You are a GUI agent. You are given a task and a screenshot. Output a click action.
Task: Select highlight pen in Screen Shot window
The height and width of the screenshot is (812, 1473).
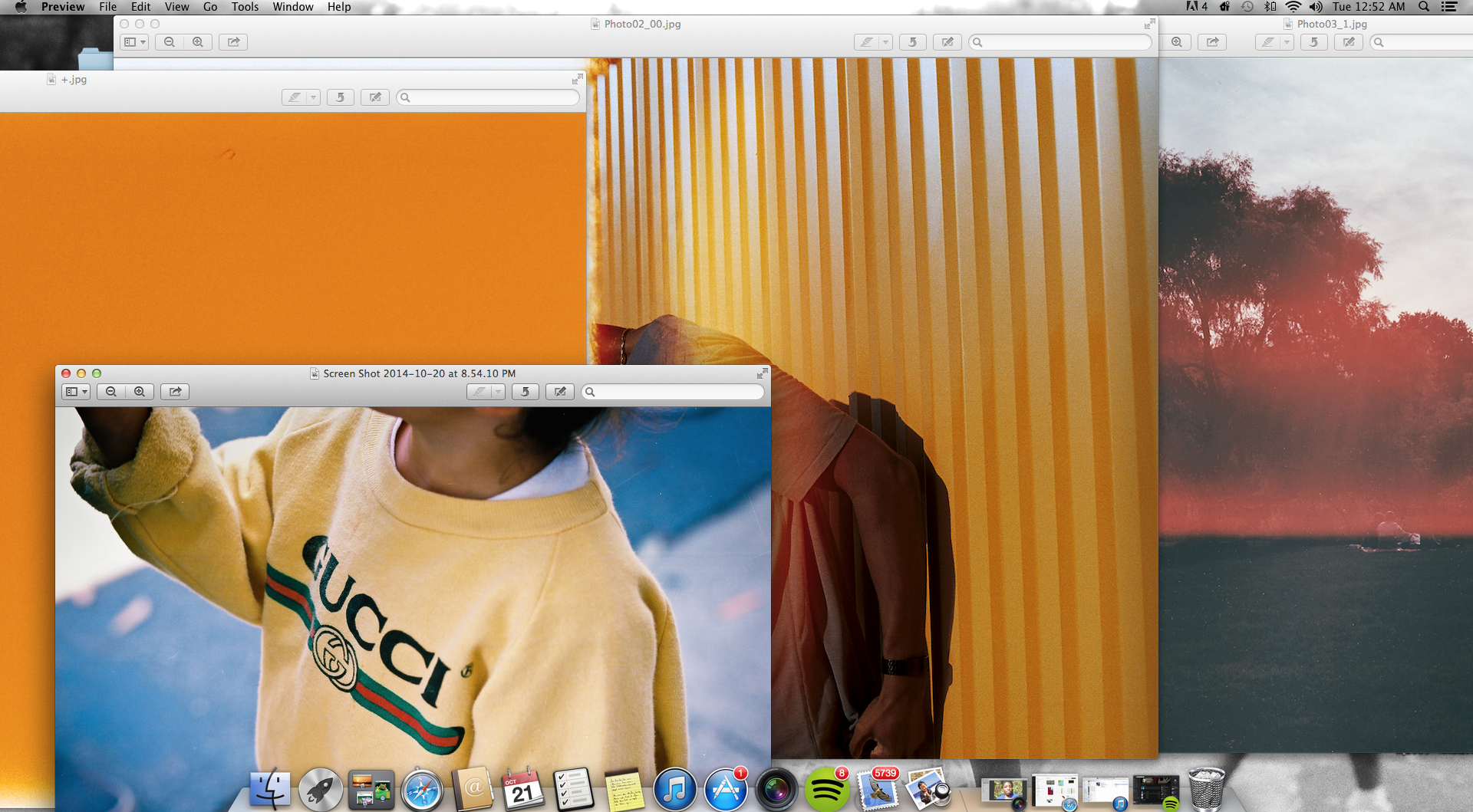tap(479, 392)
